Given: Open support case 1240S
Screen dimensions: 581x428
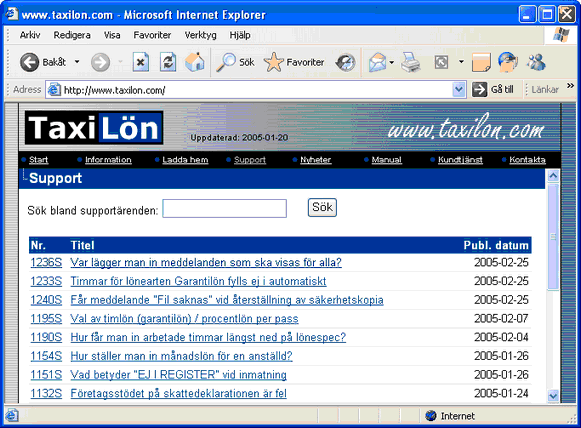Looking at the screenshot, I should (x=46, y=300).
